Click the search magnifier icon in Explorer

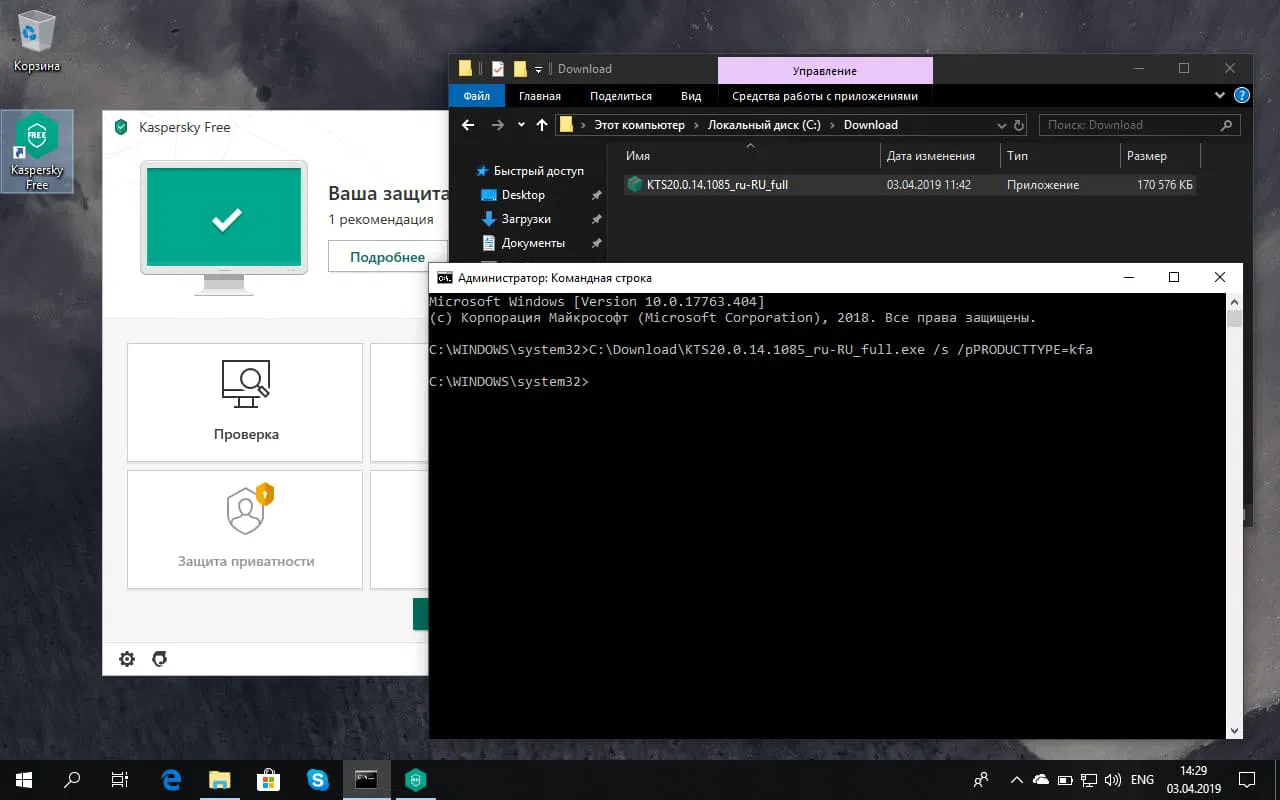point(1227,125)
